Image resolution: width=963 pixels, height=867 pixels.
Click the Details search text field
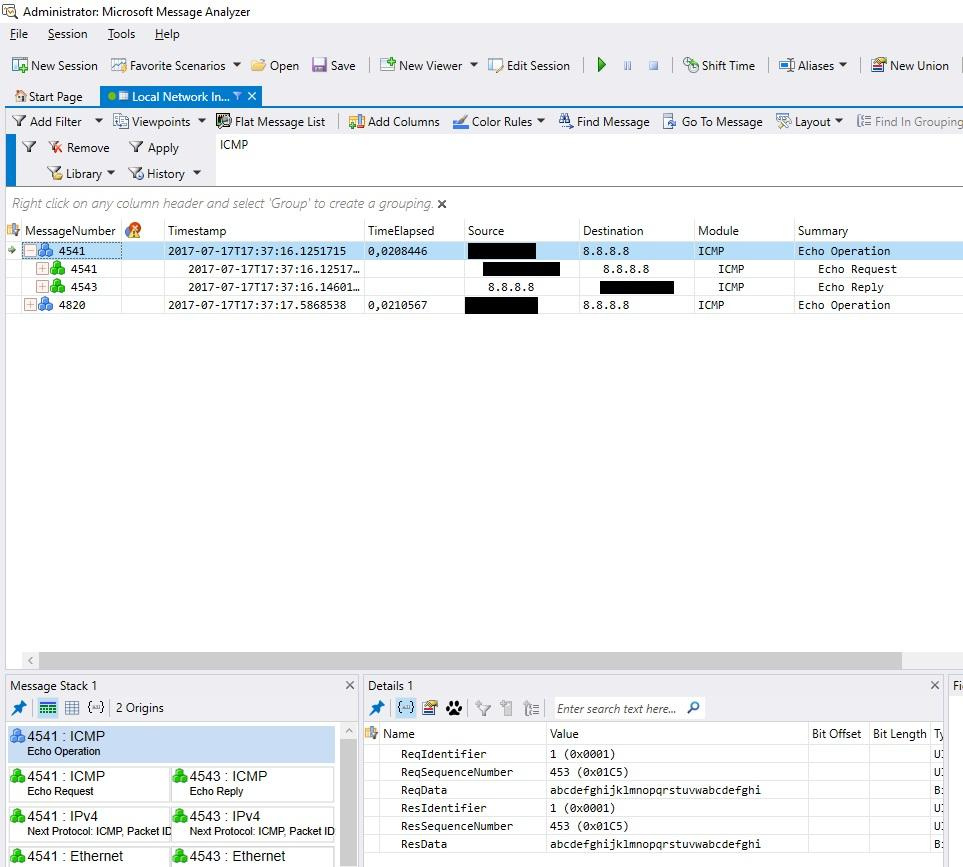coord(617,709)
